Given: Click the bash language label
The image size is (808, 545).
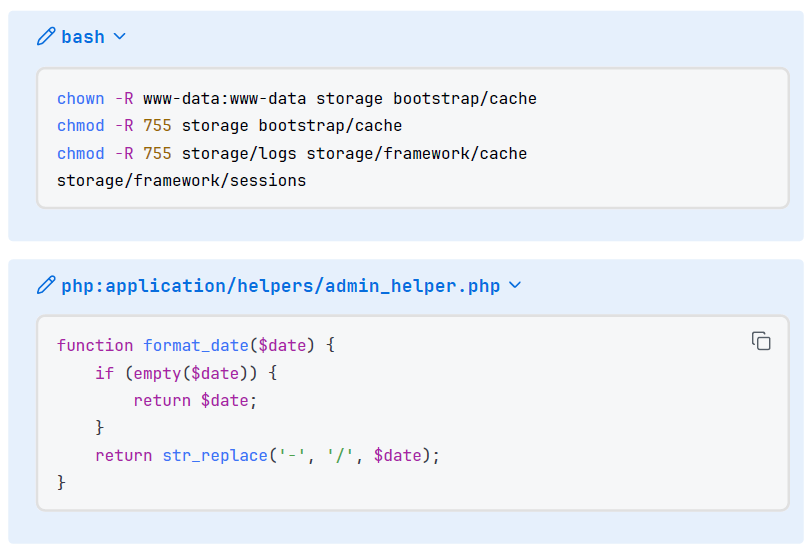Looking at the screenshot, I should tap(83, 37).
